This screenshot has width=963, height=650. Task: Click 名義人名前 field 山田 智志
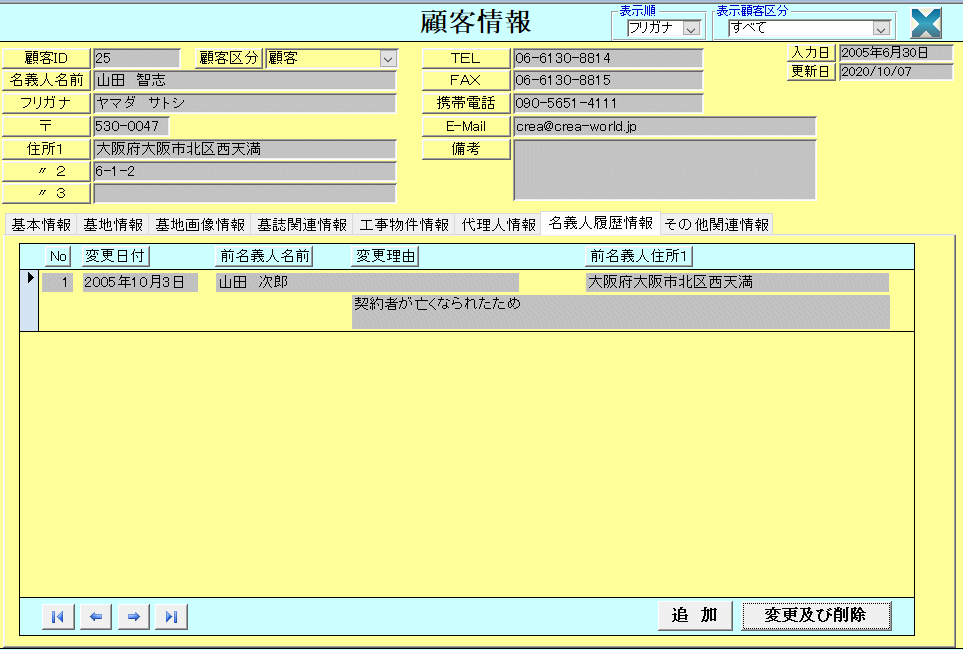(x=244, y=80)
